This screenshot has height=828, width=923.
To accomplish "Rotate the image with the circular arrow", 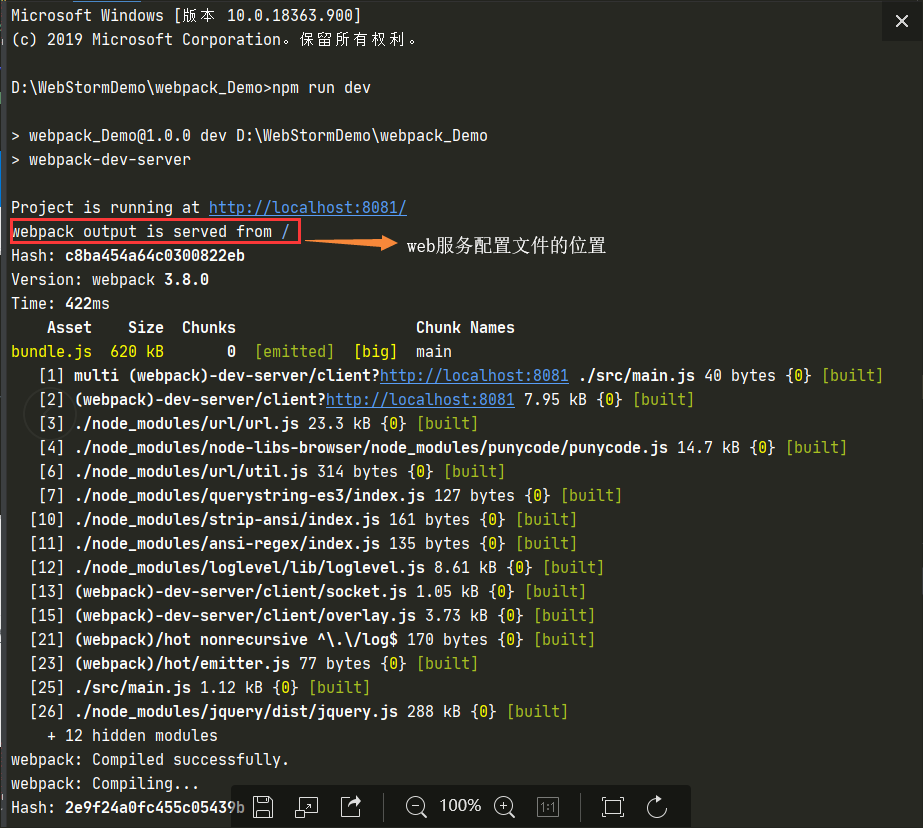I will click(657, 806).
